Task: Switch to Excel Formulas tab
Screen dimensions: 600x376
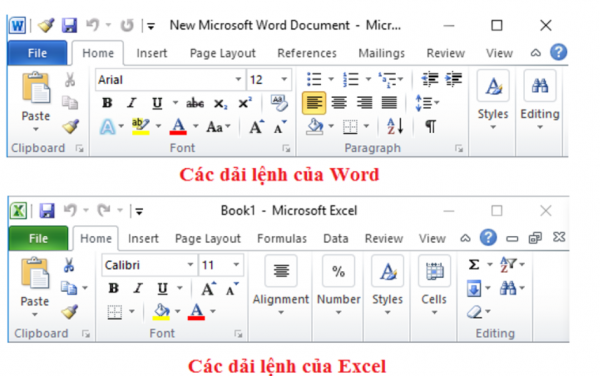Action: 282,239
